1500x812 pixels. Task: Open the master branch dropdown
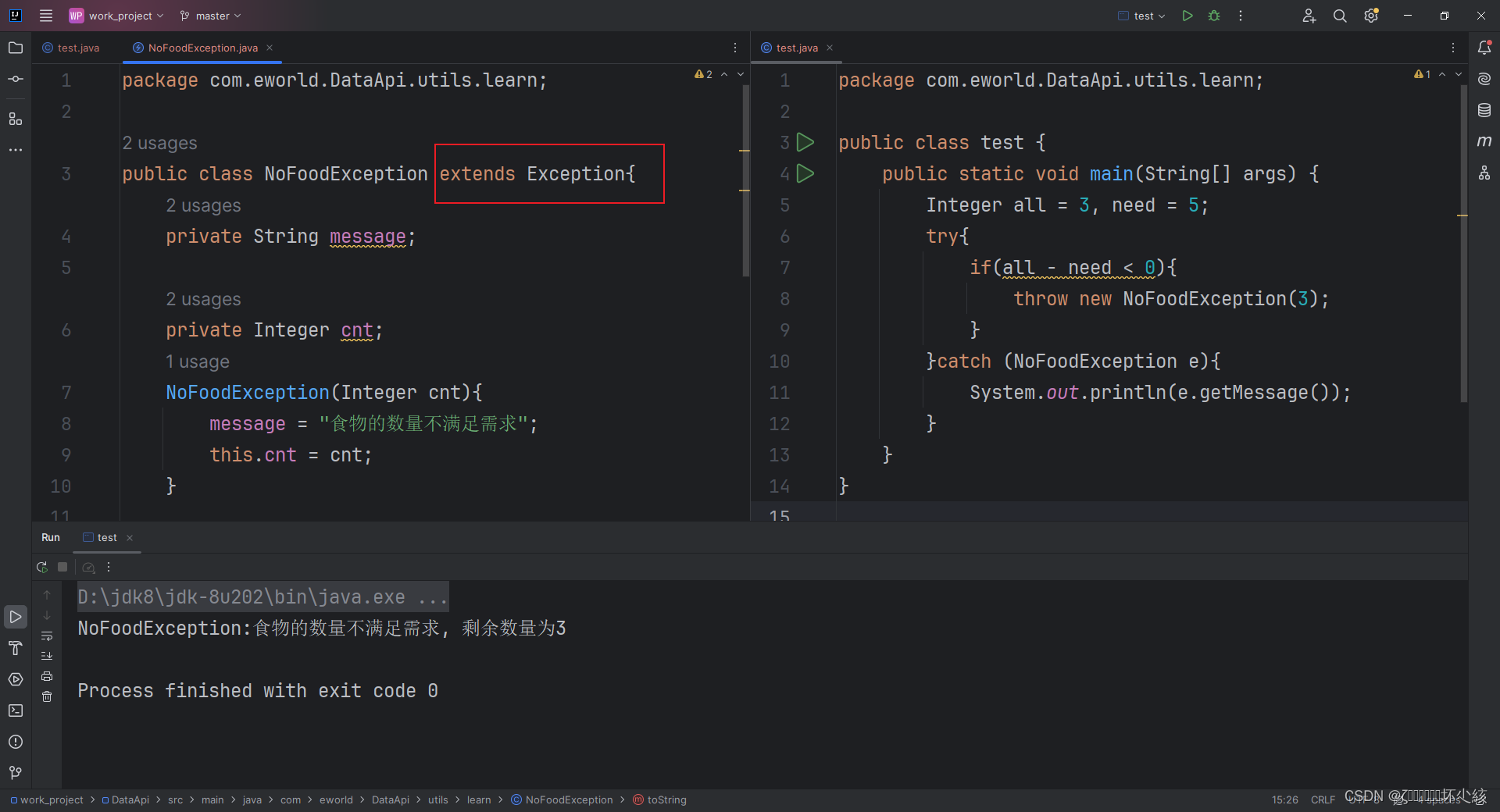[210, 16]
